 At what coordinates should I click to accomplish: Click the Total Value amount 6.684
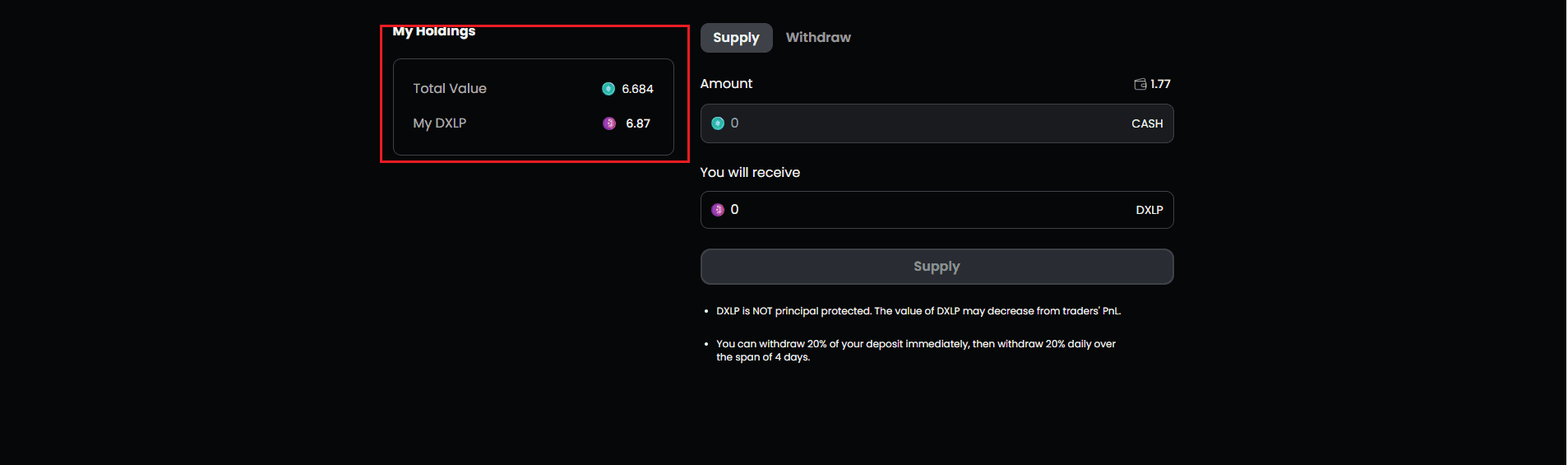637,89
